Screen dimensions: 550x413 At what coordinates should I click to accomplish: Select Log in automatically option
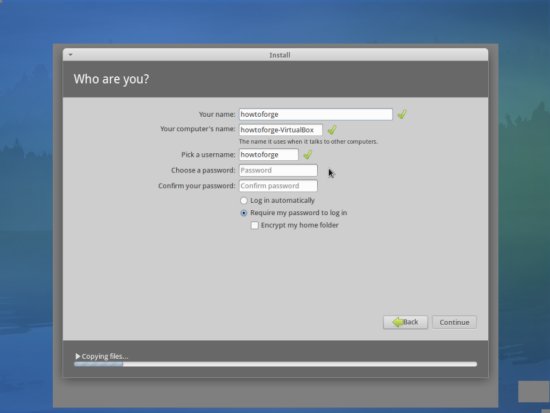[x=244, y=201]
